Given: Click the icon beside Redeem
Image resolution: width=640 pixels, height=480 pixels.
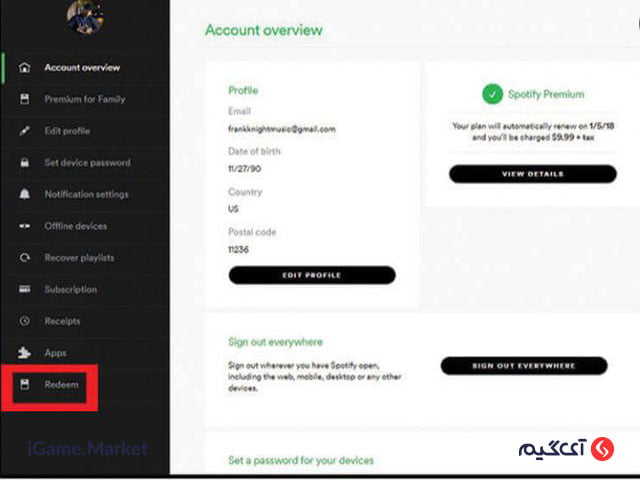Looking at the screenshot, I should tap(24, 384).
